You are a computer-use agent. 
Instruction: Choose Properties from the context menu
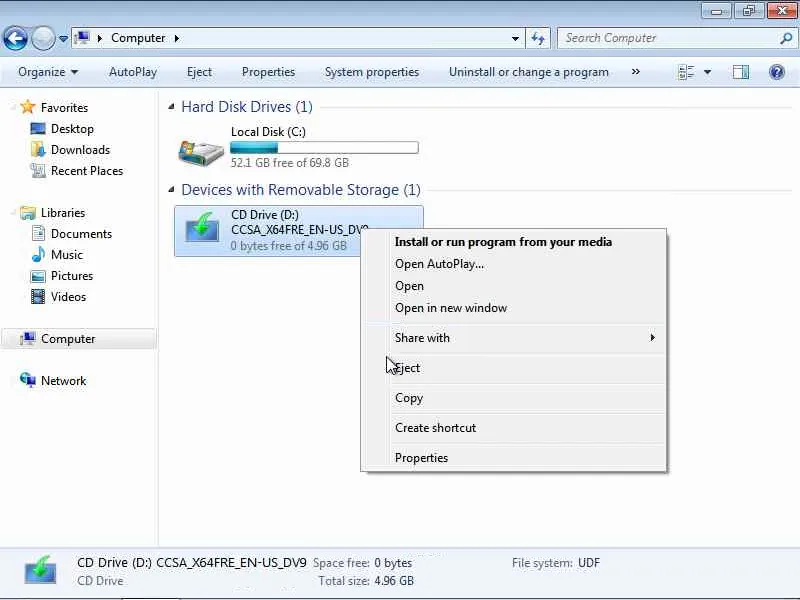(x=421, y=458)
